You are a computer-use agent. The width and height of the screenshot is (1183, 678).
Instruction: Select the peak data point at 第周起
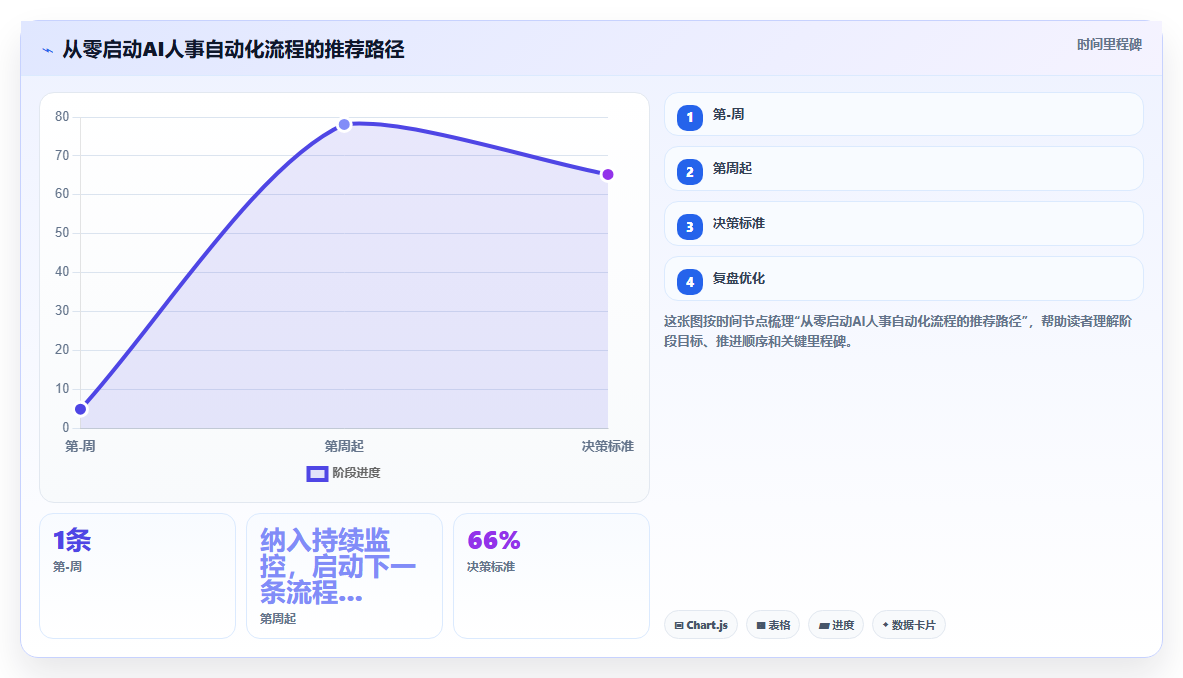click(344, 124)
